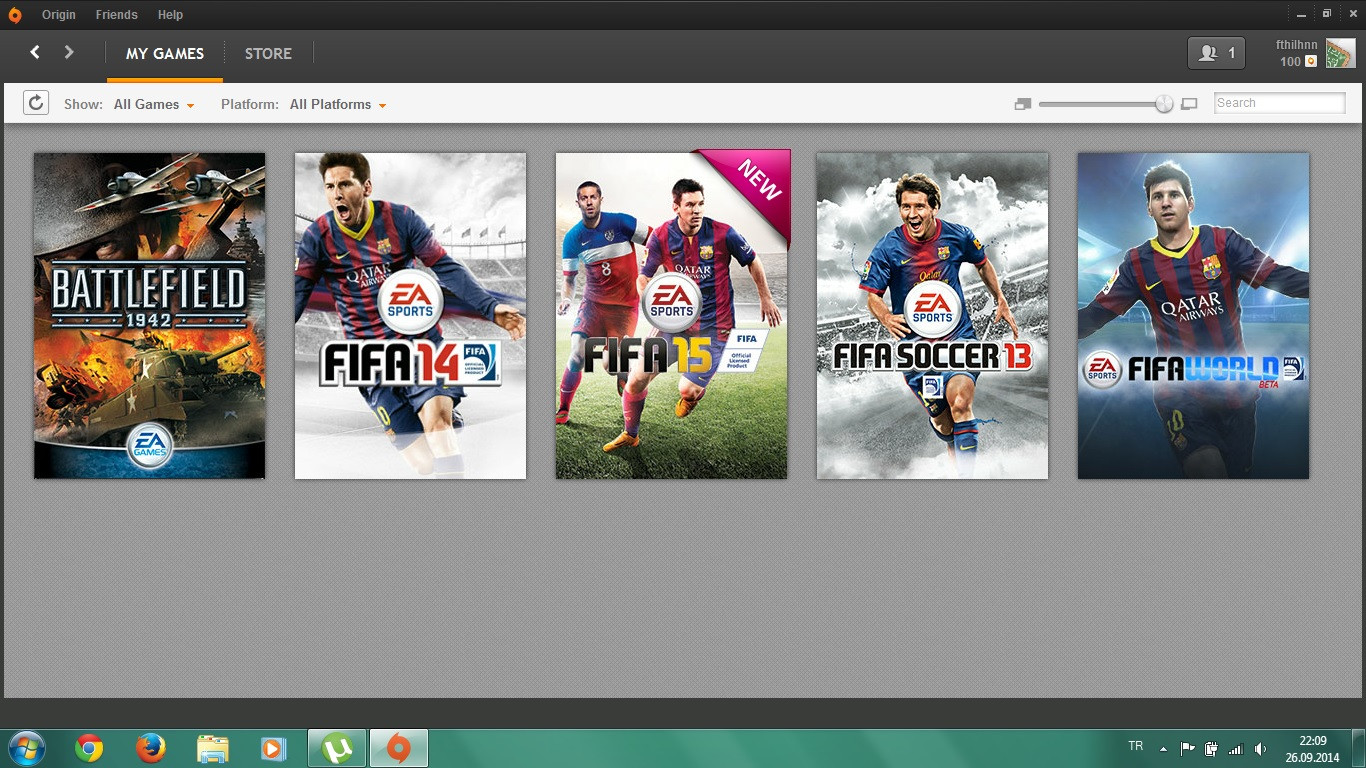
Task: Click the 100 Origin points value
Action: 1290,62
